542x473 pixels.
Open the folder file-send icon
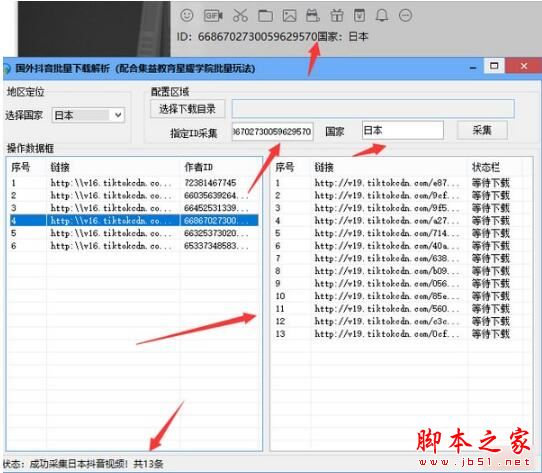pyautogui.click(x=265, y=16)
